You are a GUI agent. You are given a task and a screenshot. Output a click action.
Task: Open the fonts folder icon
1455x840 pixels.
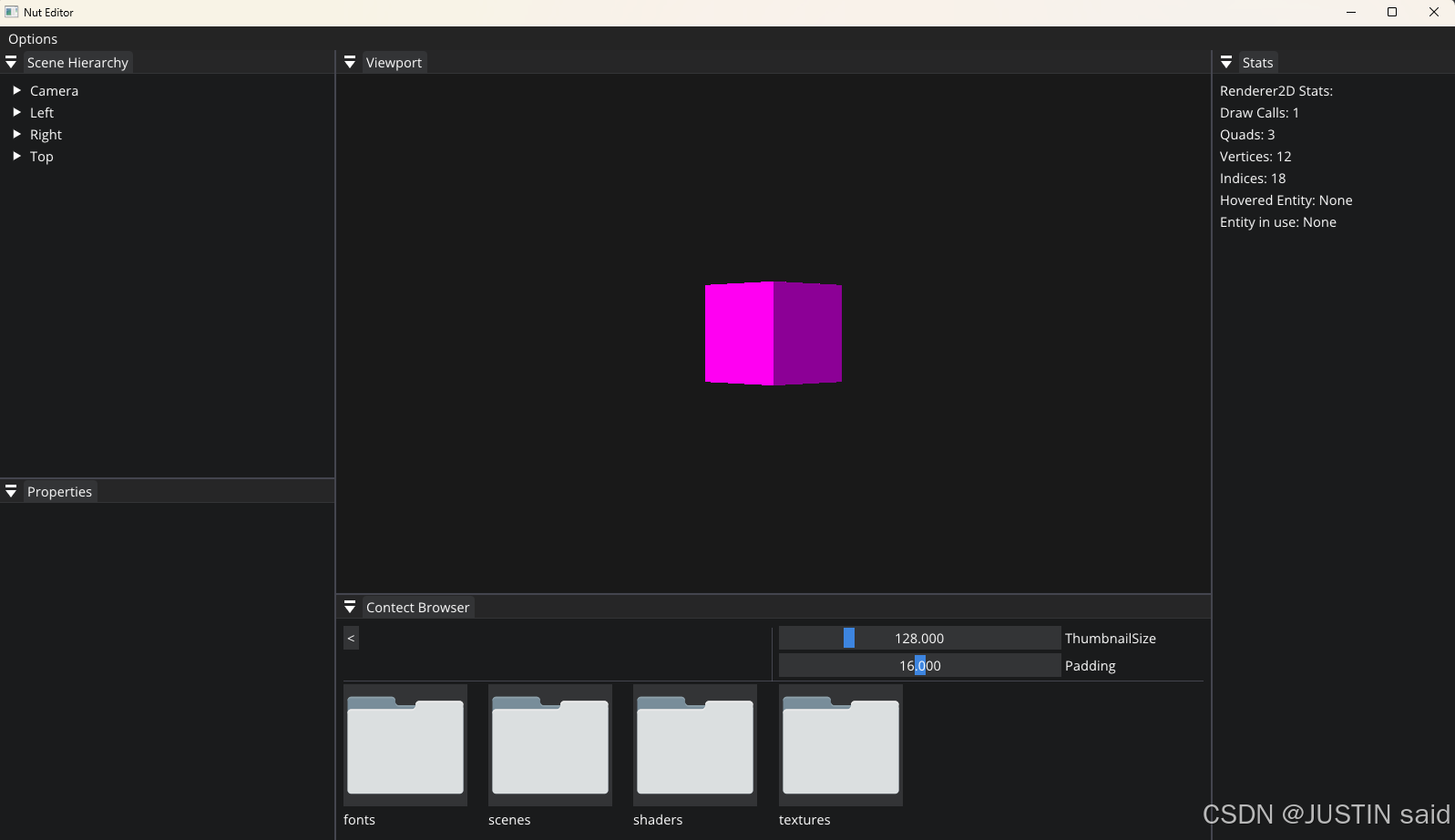pyautogui.click(x=405, y=745)
